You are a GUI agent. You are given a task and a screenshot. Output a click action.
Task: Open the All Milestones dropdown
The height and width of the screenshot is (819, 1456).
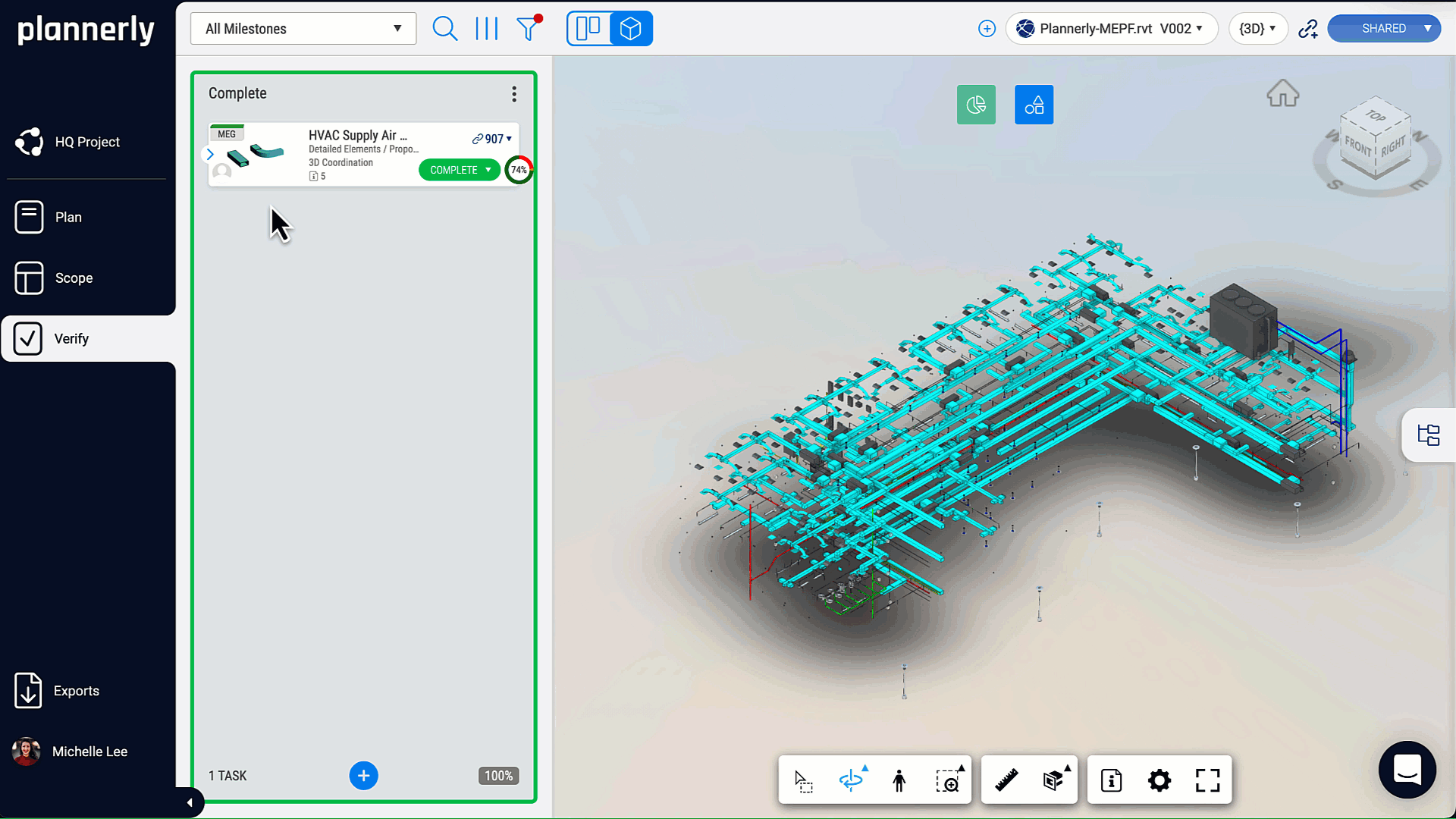[303, 29]
